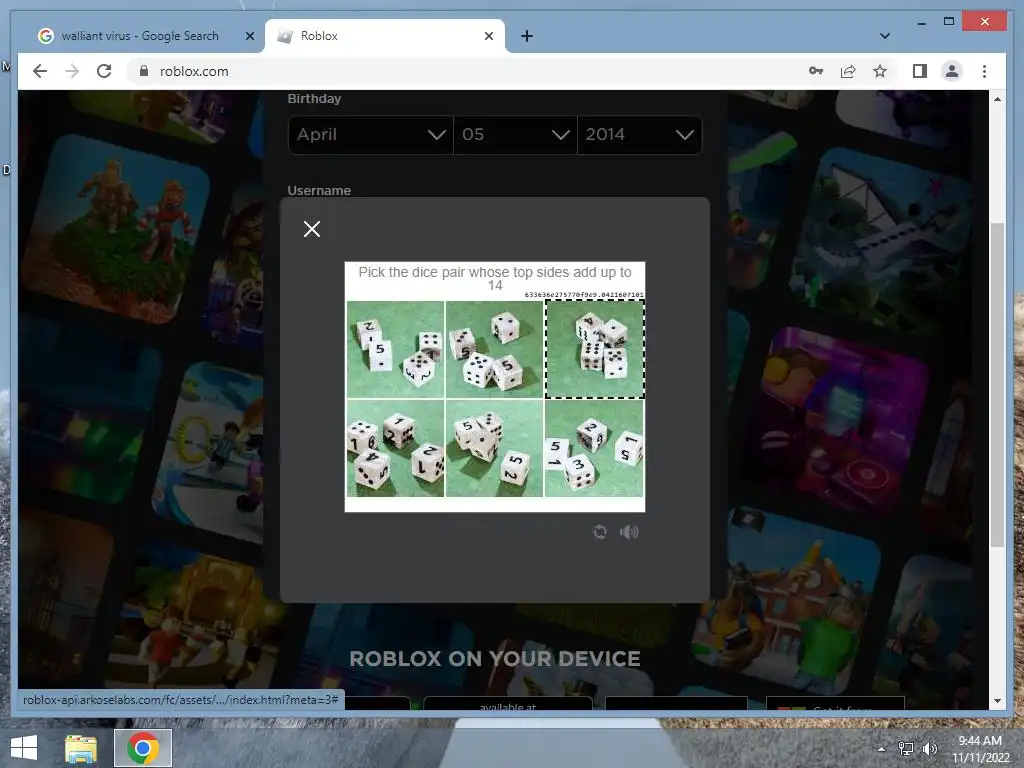Select the bottom-left dice image
Viewport: 1024px width, 768px height.
tap(395, 449)
